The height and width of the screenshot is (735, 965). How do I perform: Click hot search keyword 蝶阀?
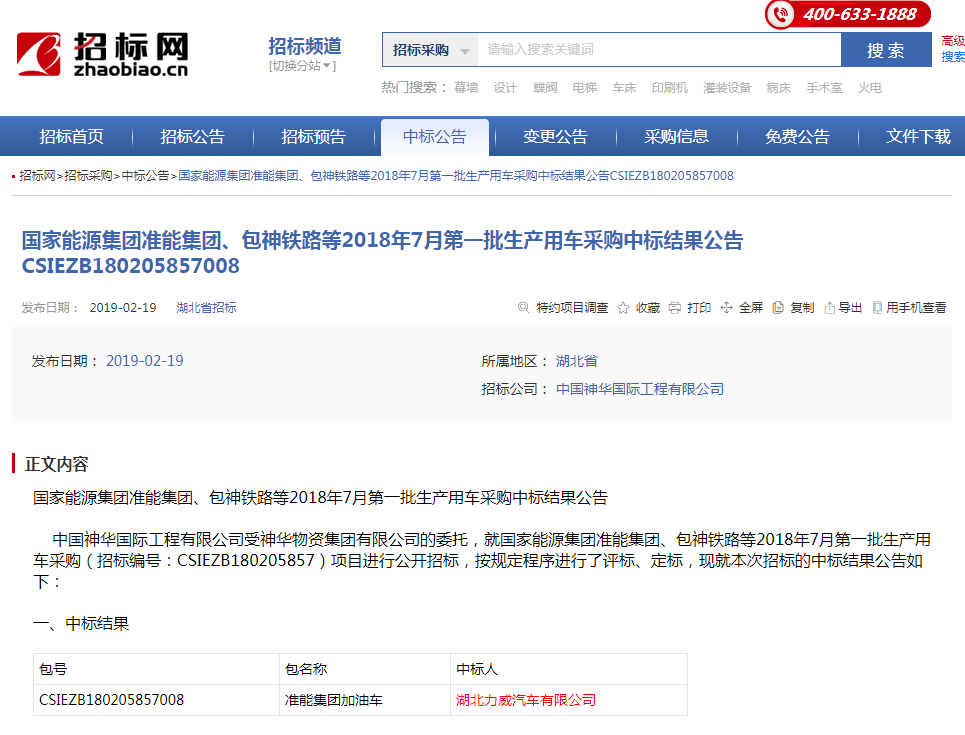545,88
